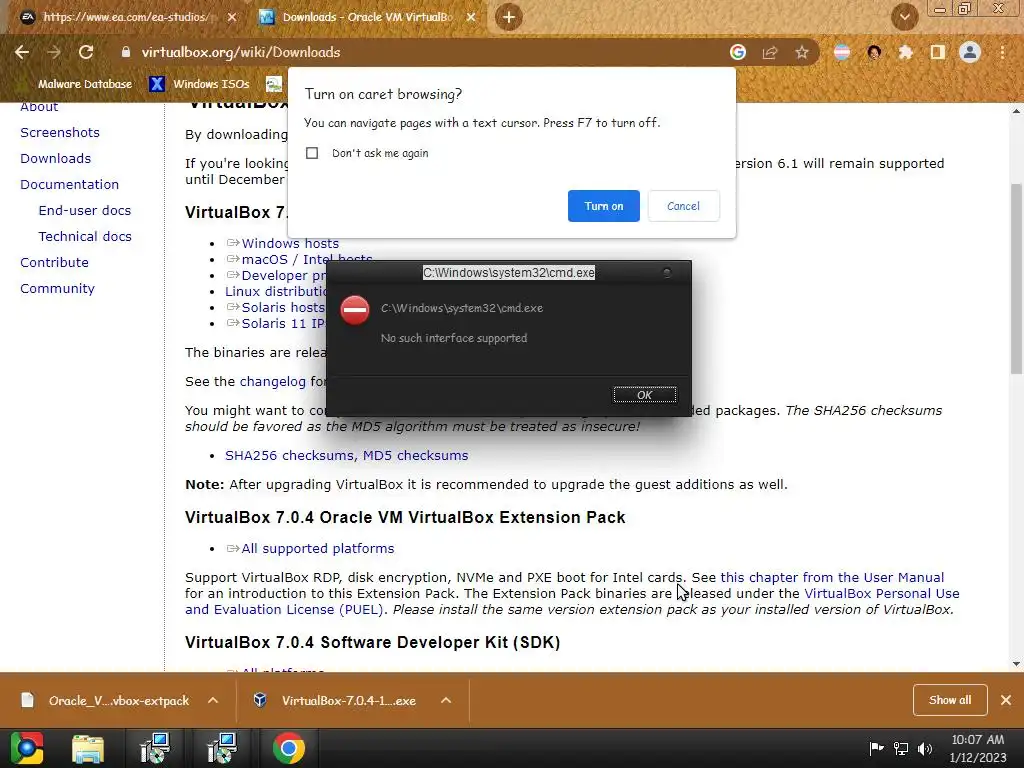Screen dimensions: 1024x768
Task: Open the Contribute sidebar link
Action: (54, 263)
